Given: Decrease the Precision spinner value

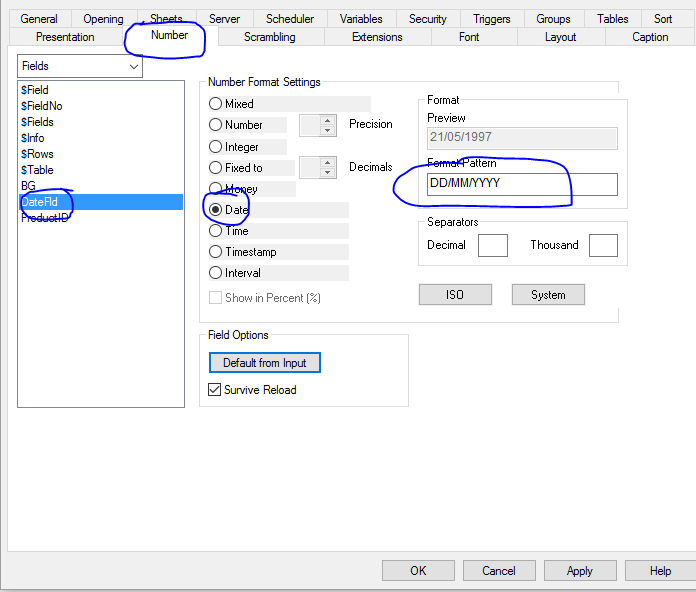Looking at the screenshot, I should (x=328, y=130).
